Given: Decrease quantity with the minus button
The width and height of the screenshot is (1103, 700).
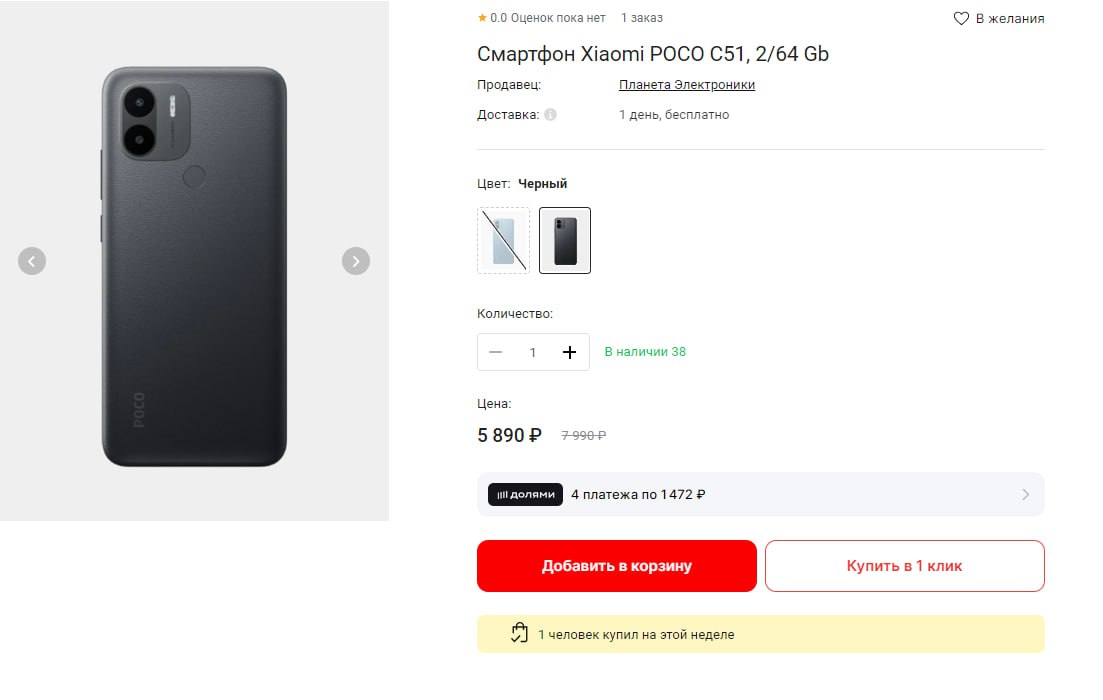Looking at the screenshot, I should pos(495,352).
